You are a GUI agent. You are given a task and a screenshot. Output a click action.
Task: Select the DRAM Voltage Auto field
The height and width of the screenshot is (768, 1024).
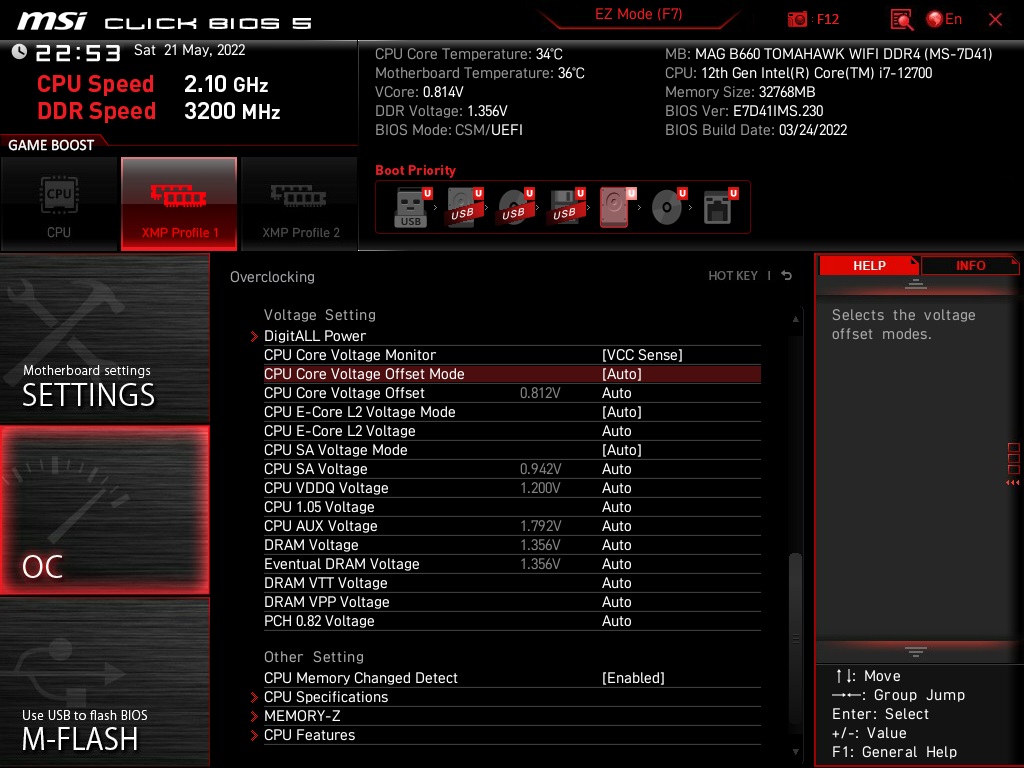tap(616, 545)
